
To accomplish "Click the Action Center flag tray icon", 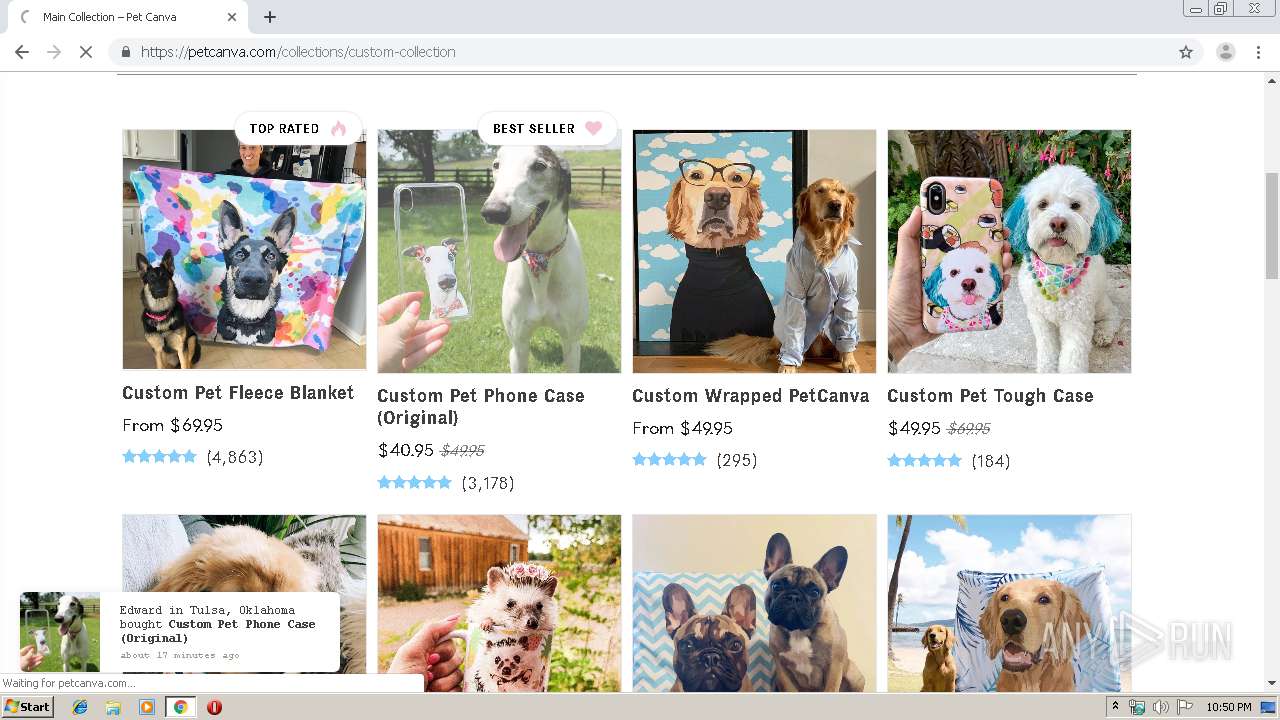I will pyautogui.click(x=1184, y=707).
